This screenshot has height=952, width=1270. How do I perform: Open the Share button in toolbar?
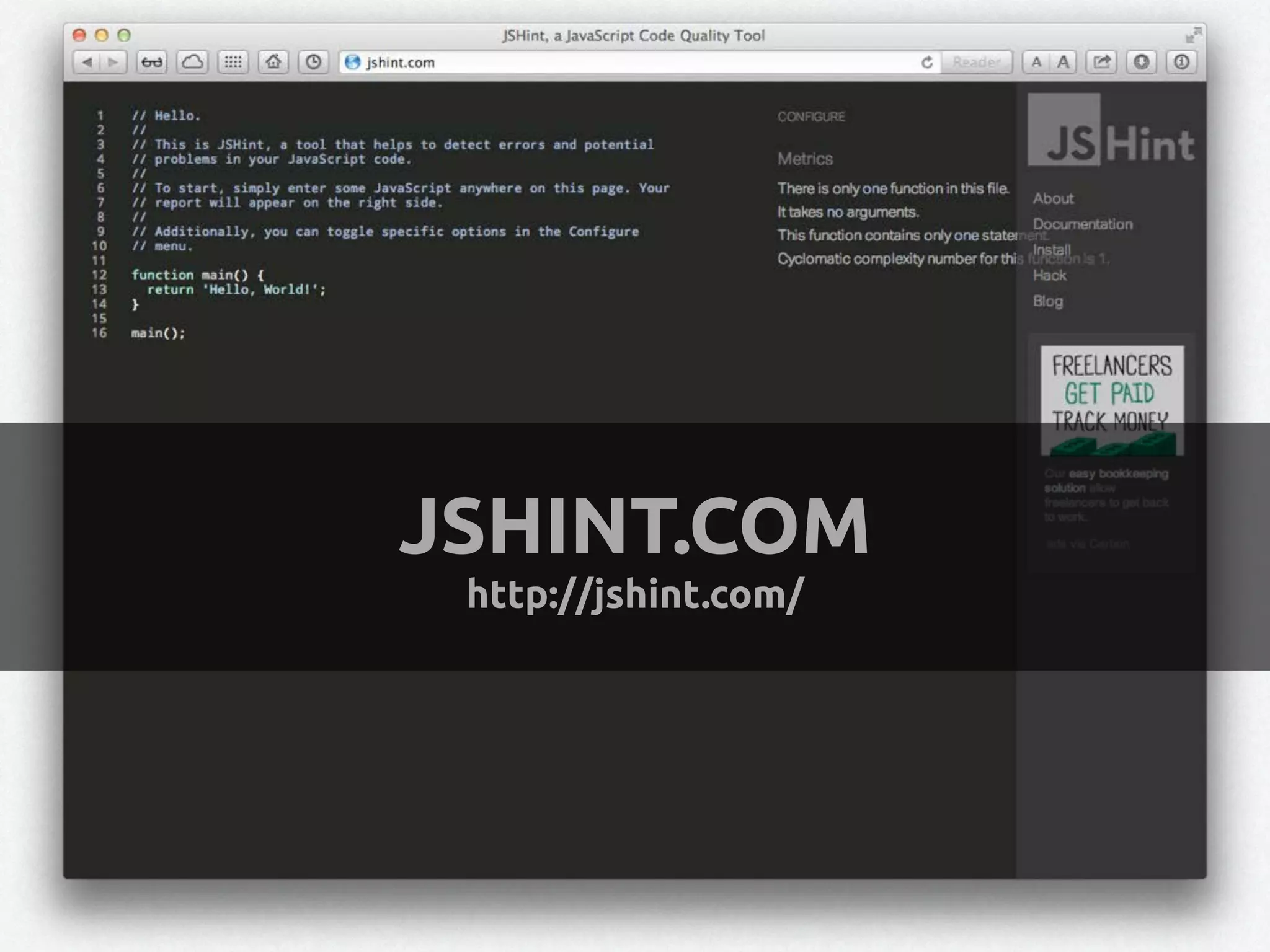[1101, 62]
